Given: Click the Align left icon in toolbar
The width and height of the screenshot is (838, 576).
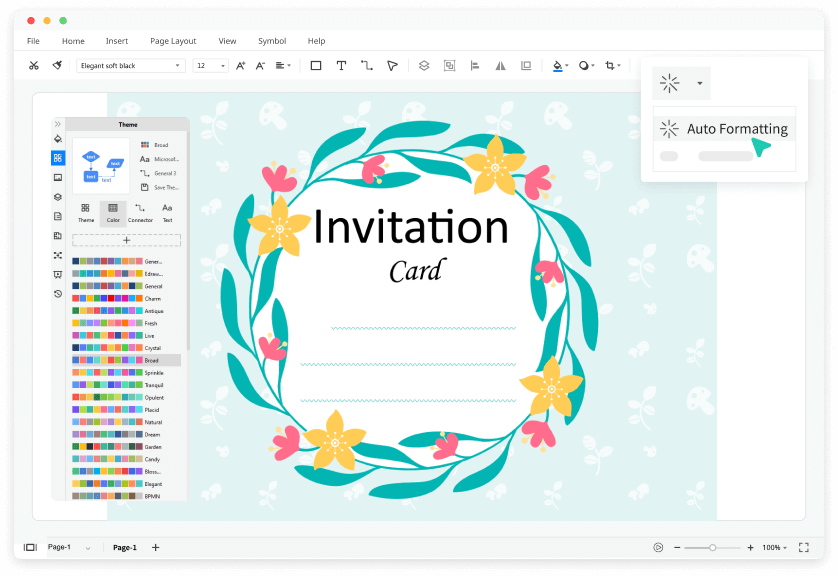Looking at the screenshot, I should coord(475,65).
